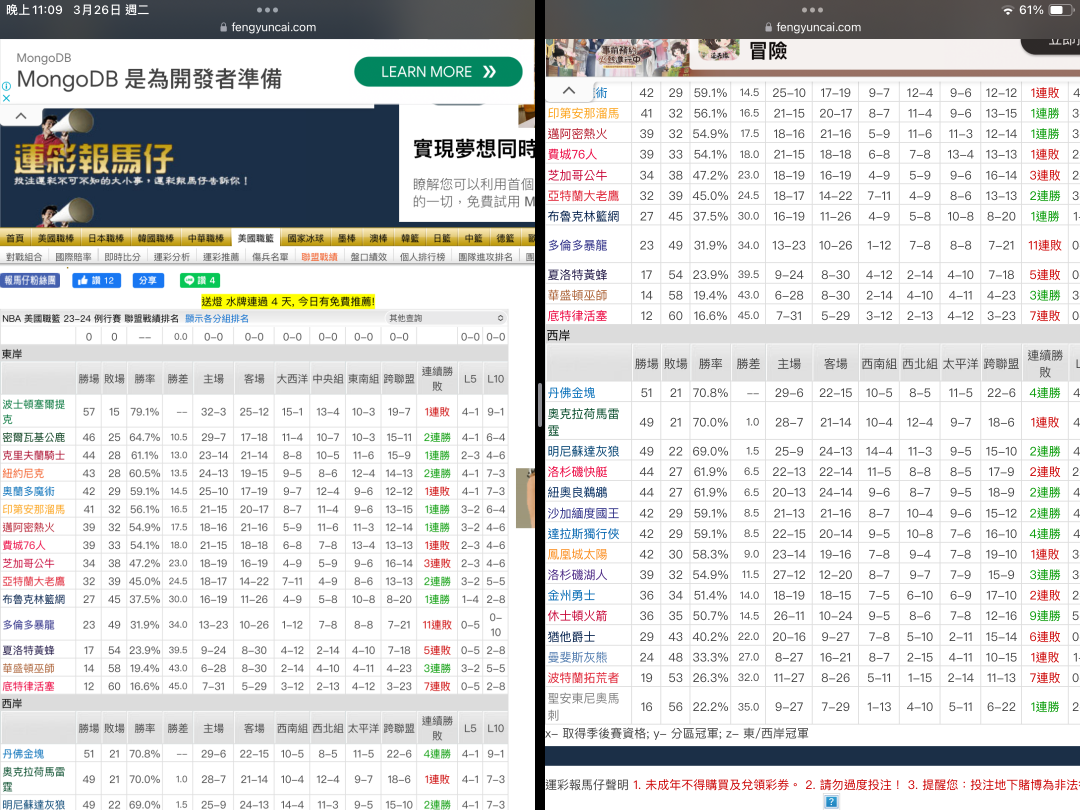Screen dimensions: 1080x810
Task: Click the 顯示各分組排名 link
Action: click(x=217, y=318)
